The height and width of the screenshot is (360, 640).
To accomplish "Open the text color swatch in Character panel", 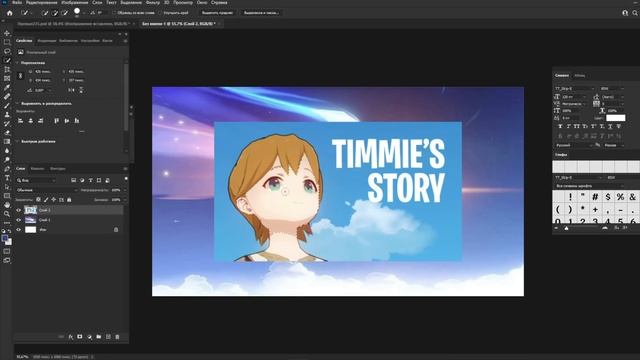I will click(x=616, y=118).
